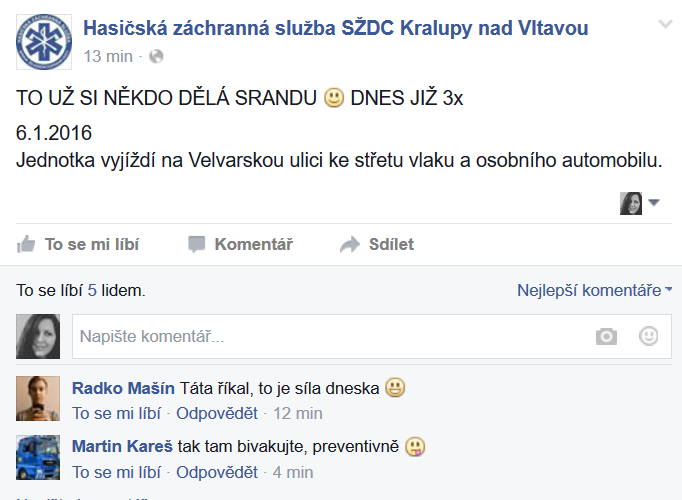682x500 pixels.
Task: Click the thumbs-up icon to like the post
Action: 26,244
